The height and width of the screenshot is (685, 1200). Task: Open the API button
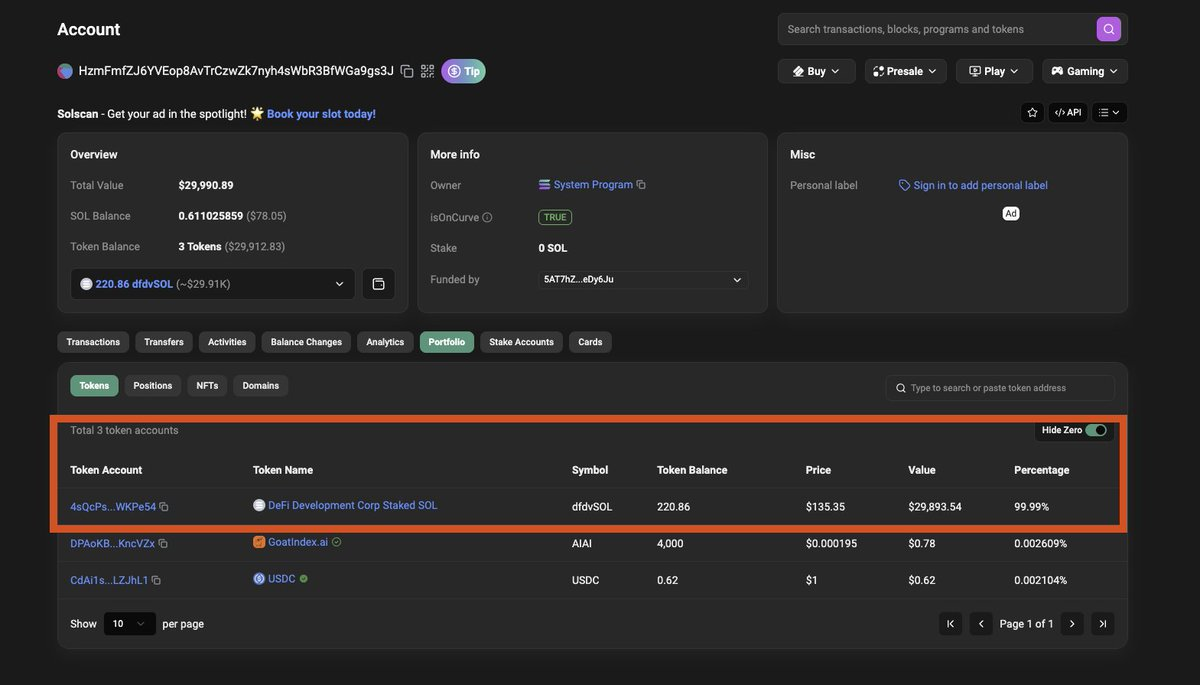point(1067,113)
